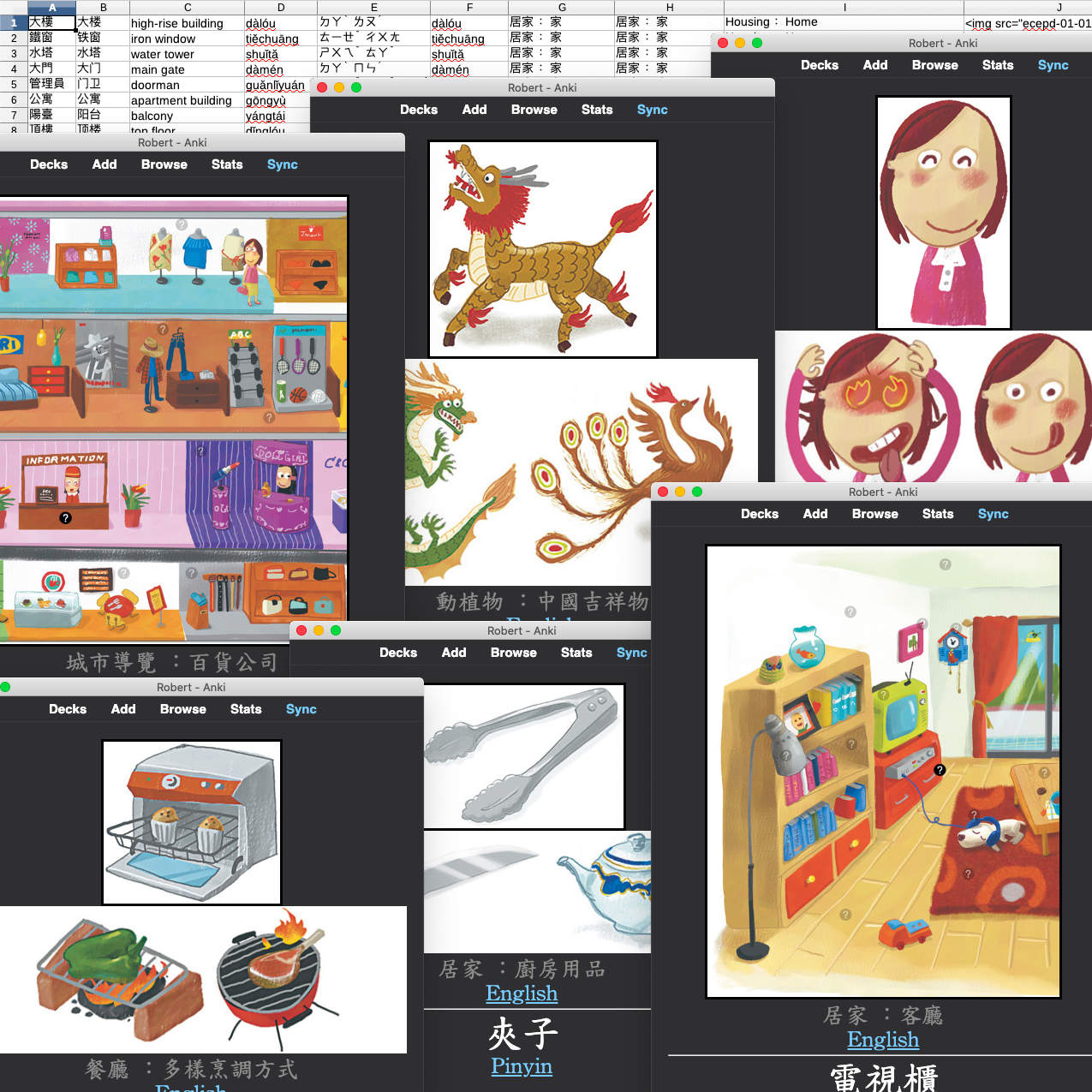Viewport: 1092px width, 1092px height.
Task: Click the question-mark hotspot above the store clothing racks
Action: pos(182,224)
